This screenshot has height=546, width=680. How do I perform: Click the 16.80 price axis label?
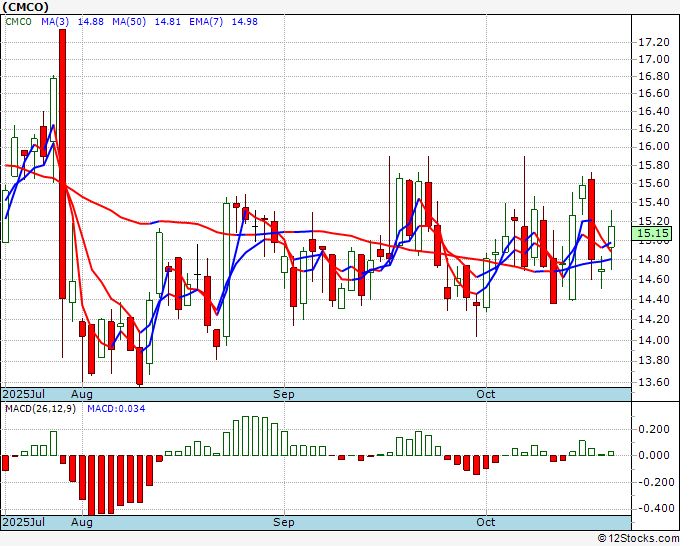pos(654,77)
